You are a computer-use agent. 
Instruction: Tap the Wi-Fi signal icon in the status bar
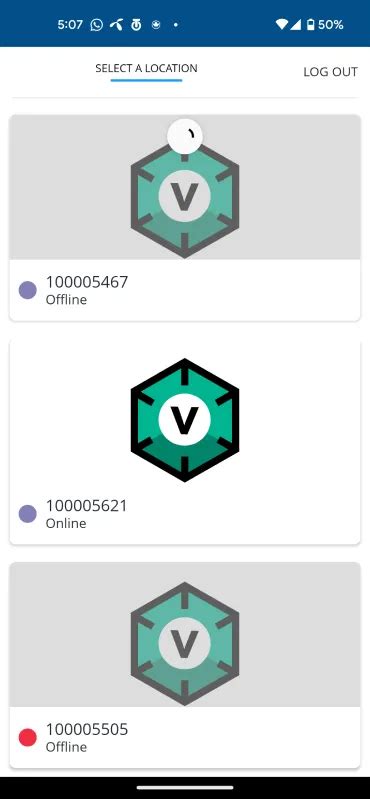pos(282,24)
